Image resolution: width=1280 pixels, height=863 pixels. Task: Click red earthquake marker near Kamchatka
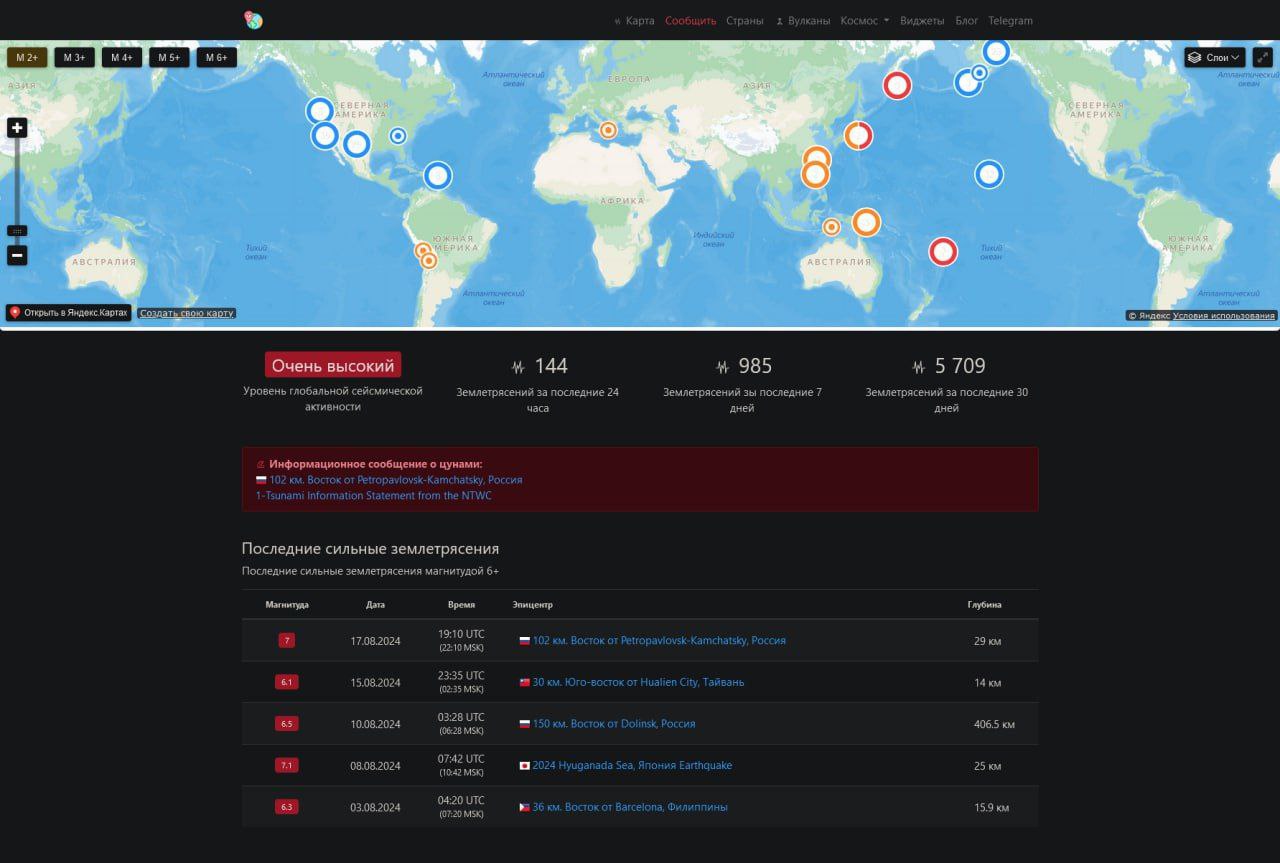897,85
